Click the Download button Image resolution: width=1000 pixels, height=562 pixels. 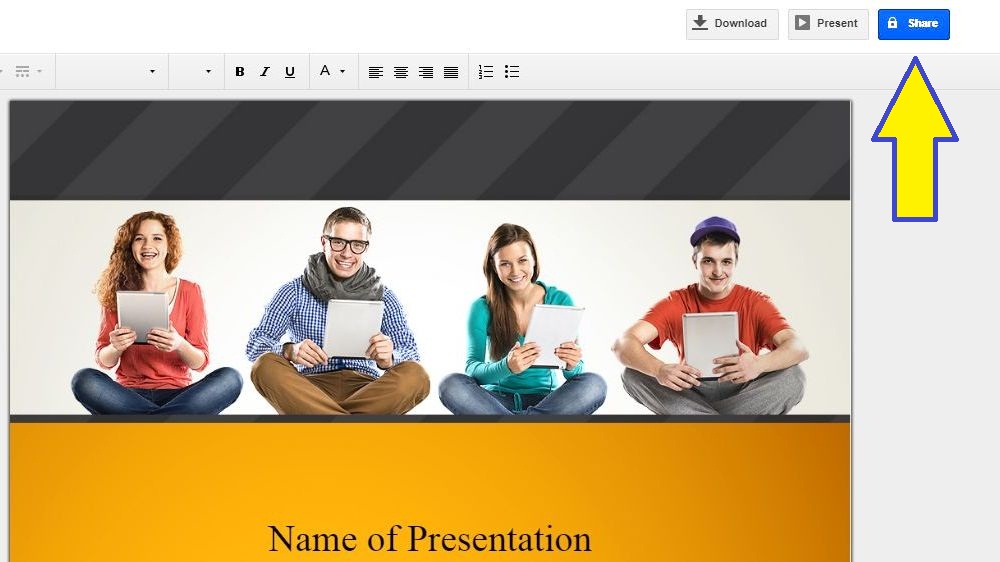(x=732, y=24)
